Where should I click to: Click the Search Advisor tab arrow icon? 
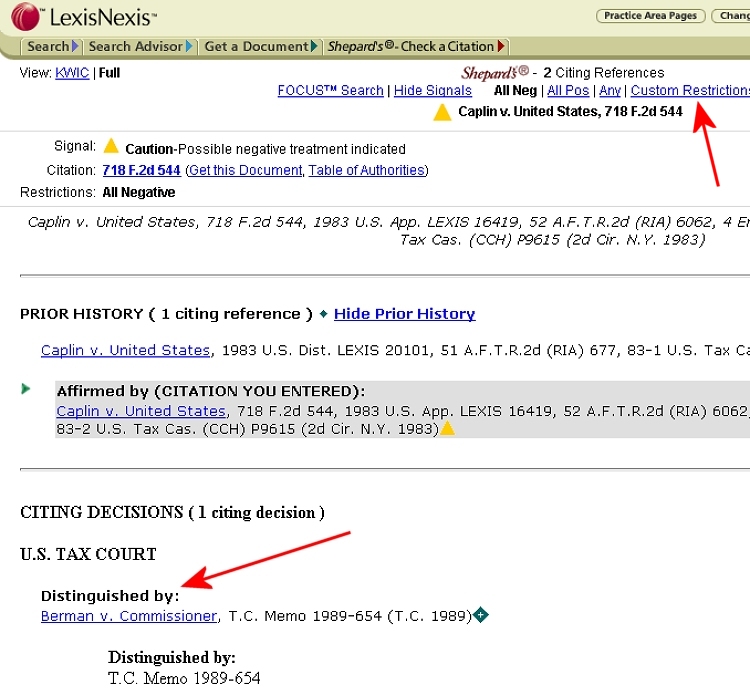point(189,46)
